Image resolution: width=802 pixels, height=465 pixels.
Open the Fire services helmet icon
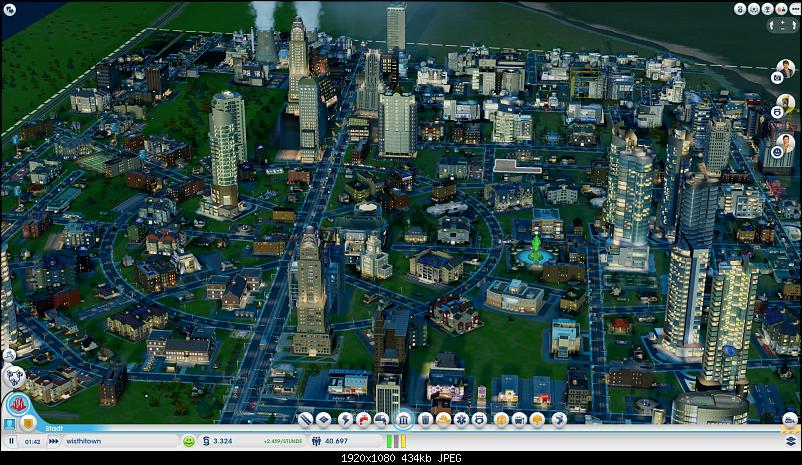pyautogui.click(x=443, y=419)
